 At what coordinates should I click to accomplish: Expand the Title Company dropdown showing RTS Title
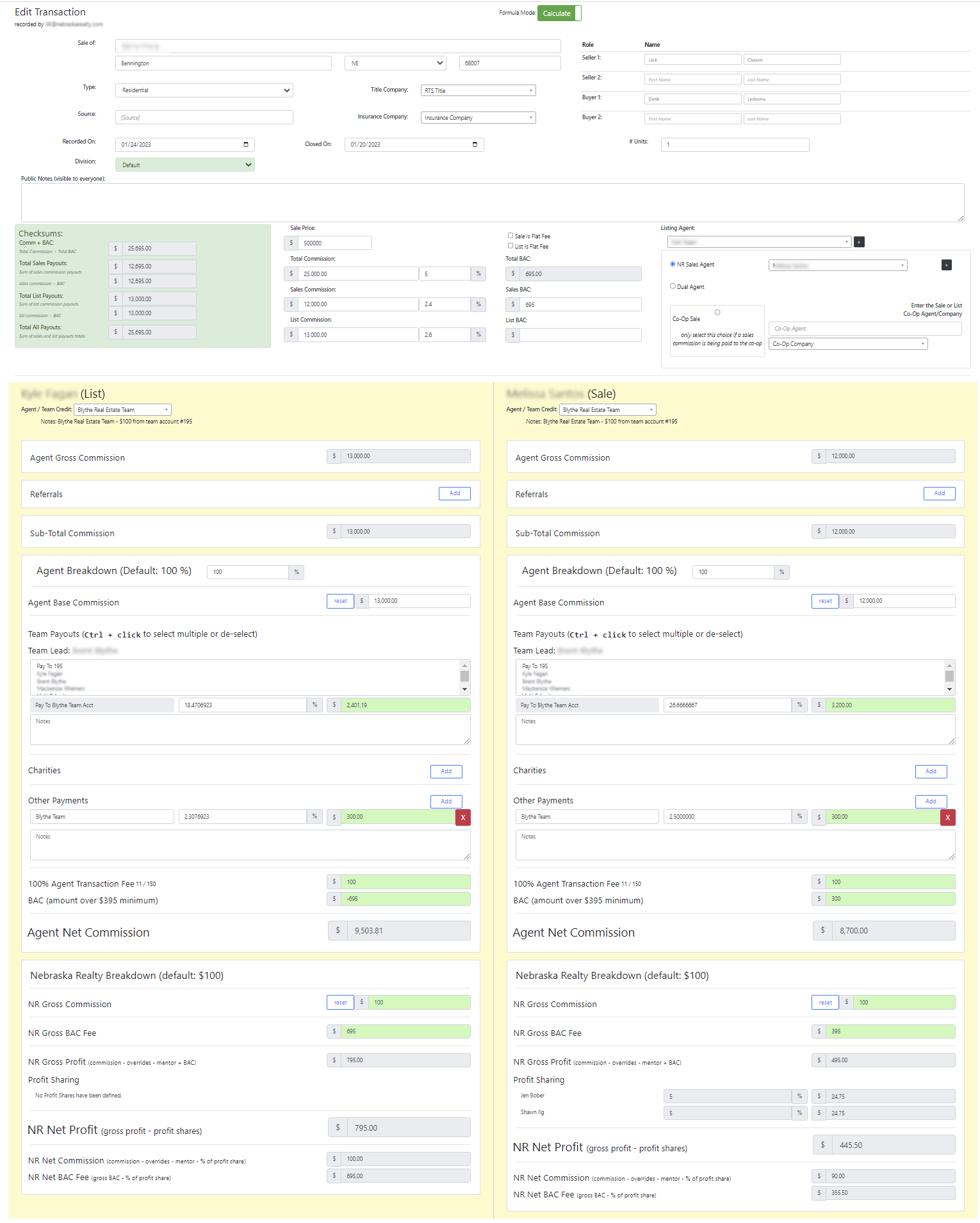click(x=478, y=91)
